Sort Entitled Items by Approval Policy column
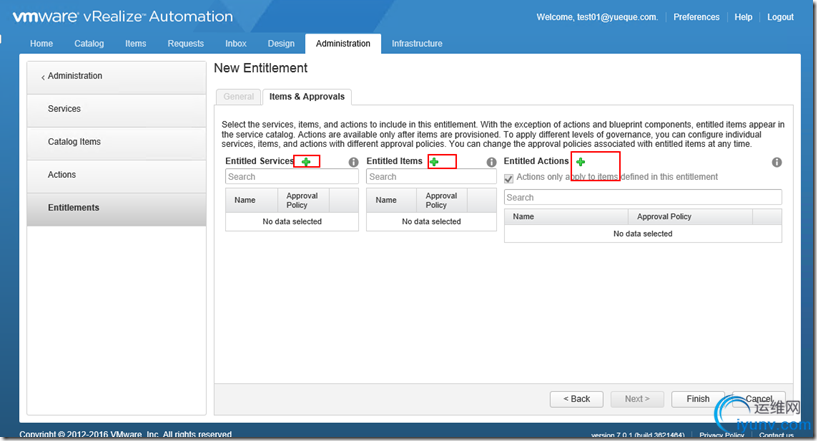Screen dimensions: 817x441 (x=442, y=200)
